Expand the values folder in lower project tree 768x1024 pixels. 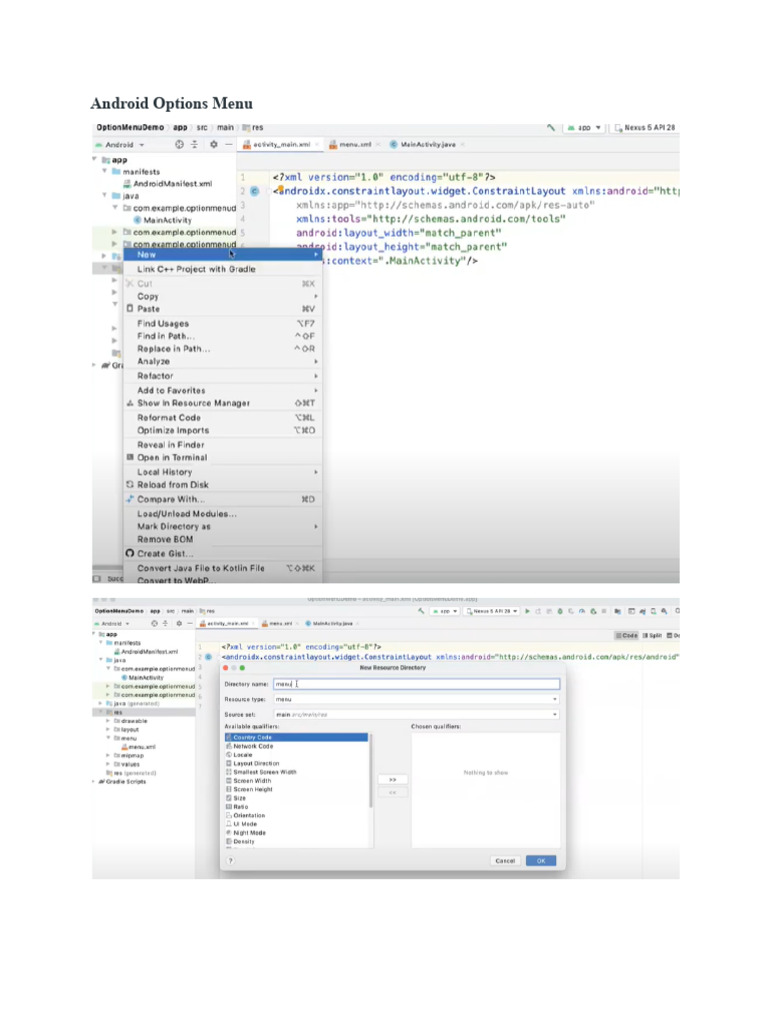[x=108, y=764]
